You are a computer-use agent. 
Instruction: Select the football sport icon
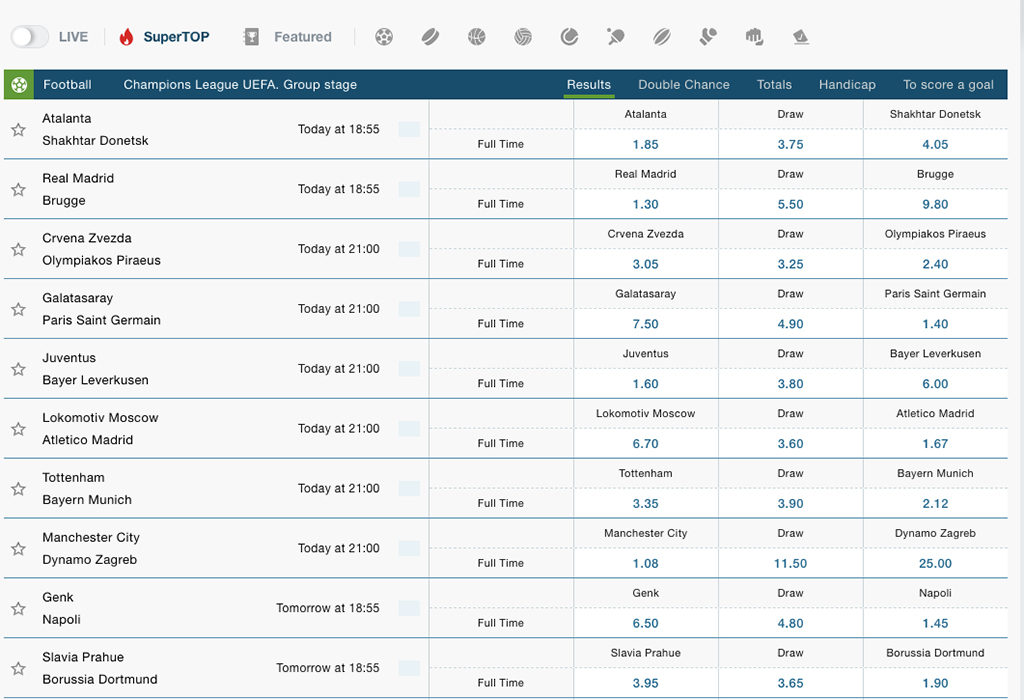(384, 37)
